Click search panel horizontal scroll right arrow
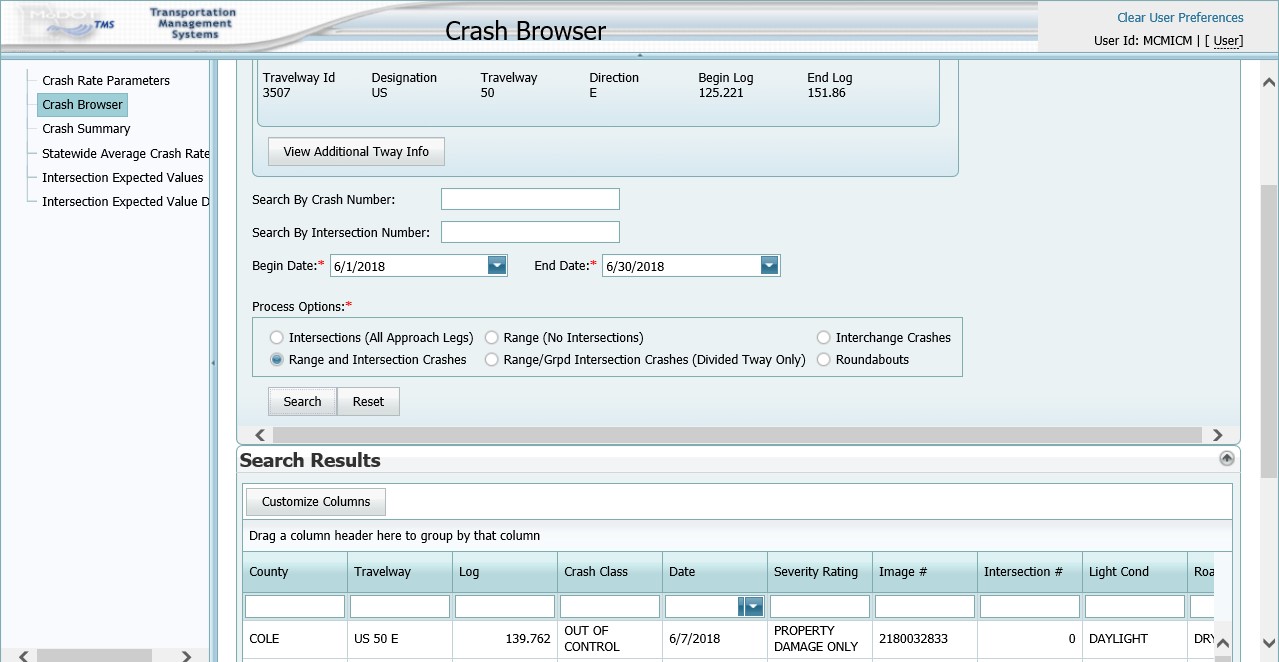 1217,435
